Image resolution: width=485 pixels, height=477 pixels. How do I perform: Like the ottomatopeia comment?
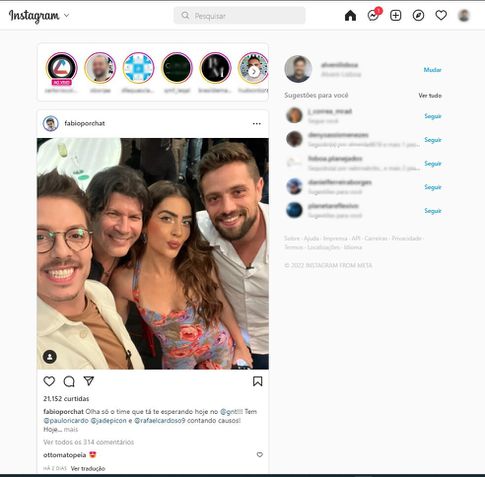(260, 455)
